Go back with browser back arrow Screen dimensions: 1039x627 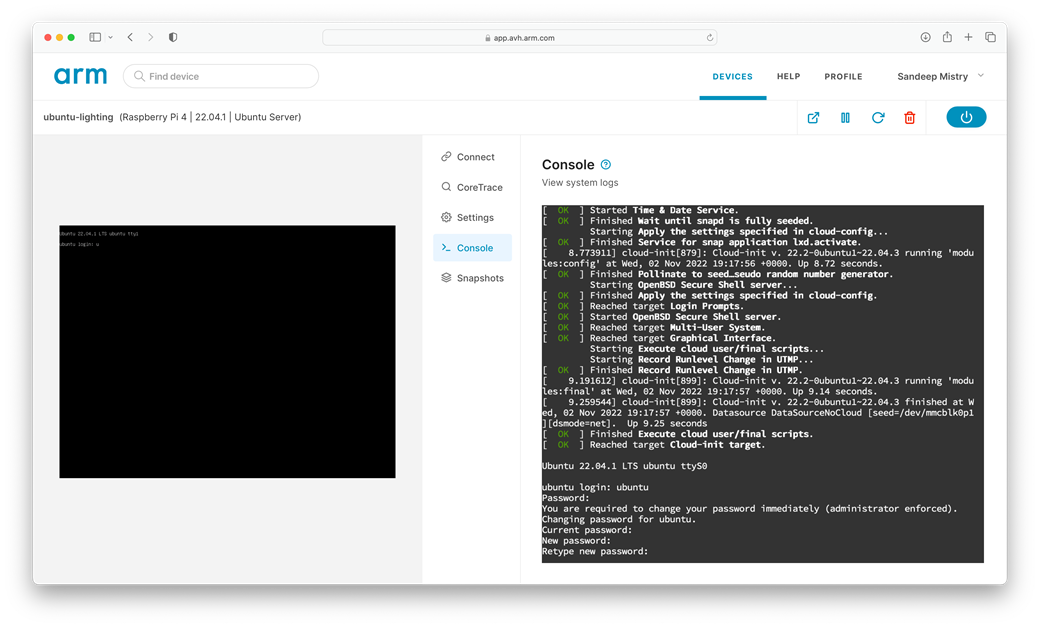(131, 37)
